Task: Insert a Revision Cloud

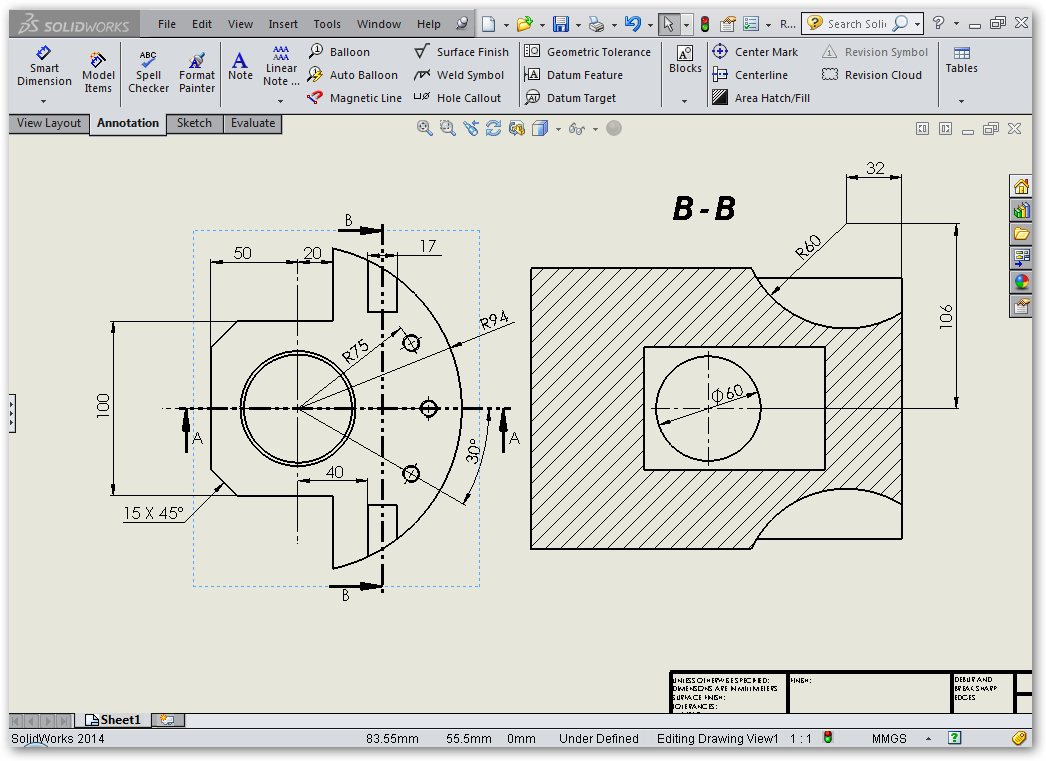Action: point(872,75)
